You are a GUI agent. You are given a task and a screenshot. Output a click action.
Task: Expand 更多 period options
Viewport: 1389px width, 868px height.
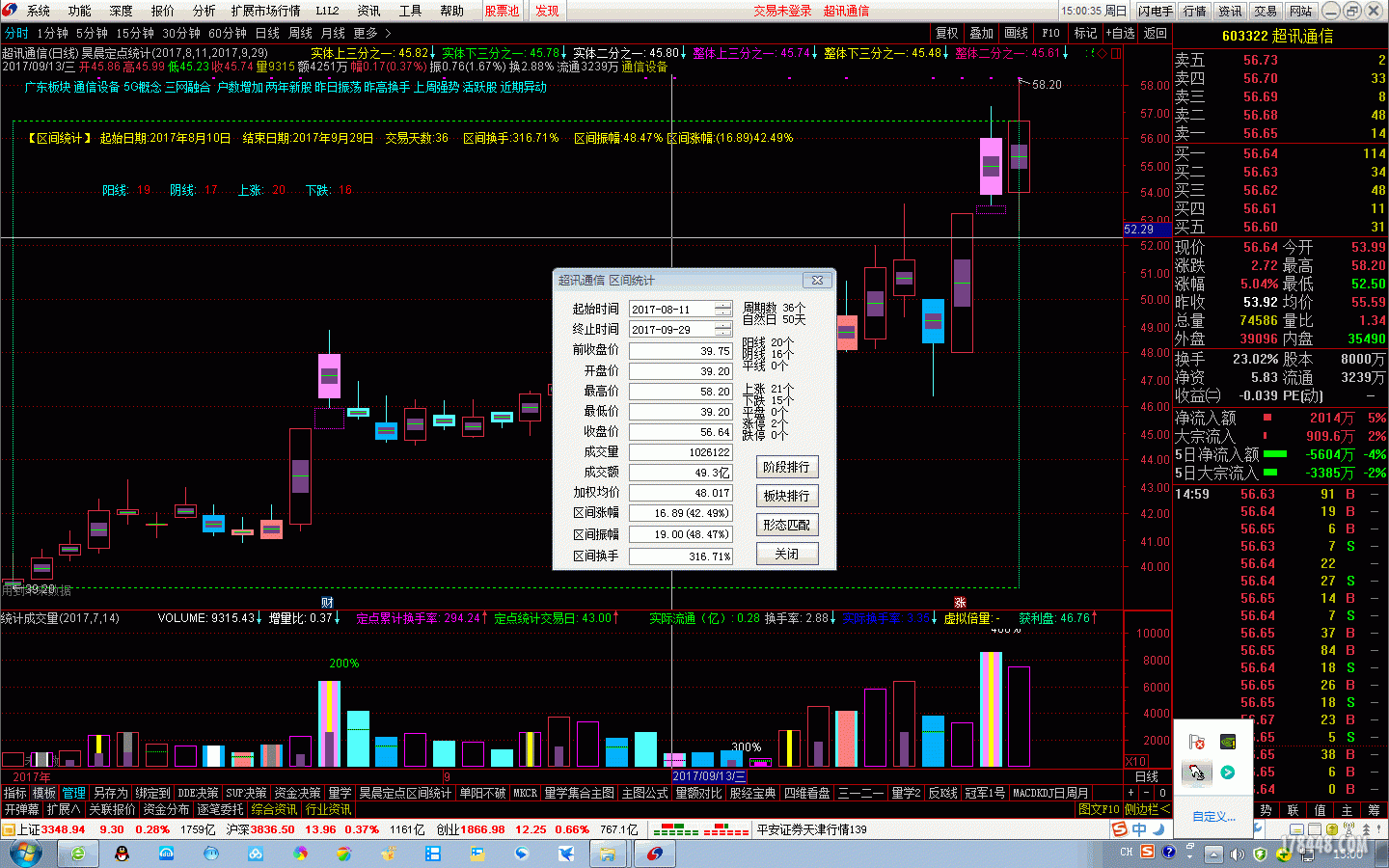[372, 33]
